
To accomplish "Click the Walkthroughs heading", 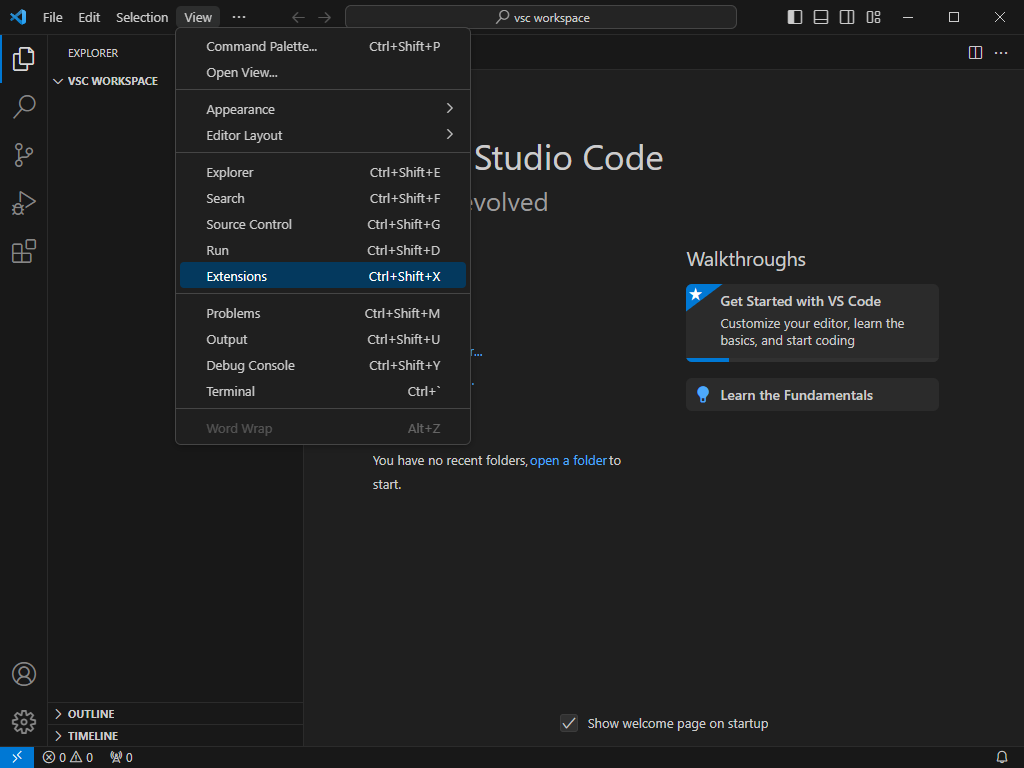I will [746, 259].
